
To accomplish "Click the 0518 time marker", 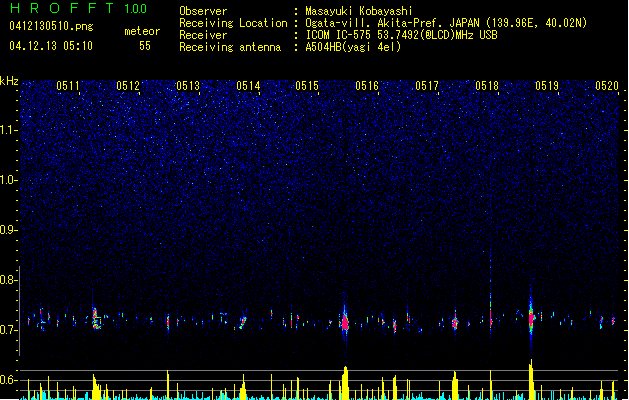I will click(x=487, y=86).
